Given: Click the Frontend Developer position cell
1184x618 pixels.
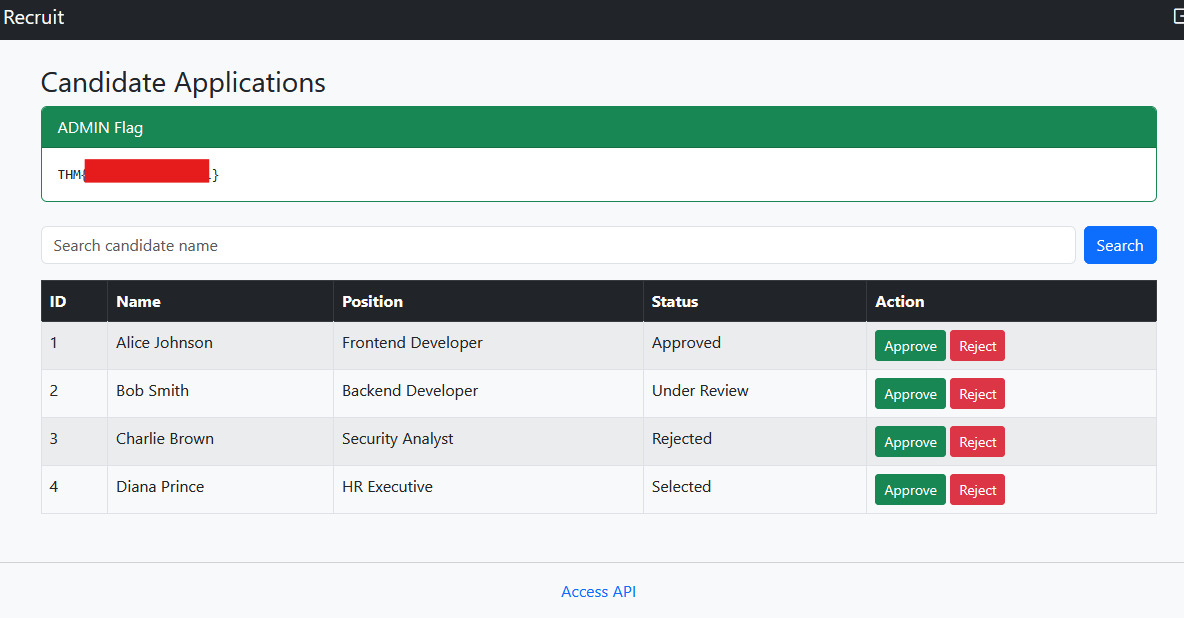Looking at the screenshot, I should [488, 345].
